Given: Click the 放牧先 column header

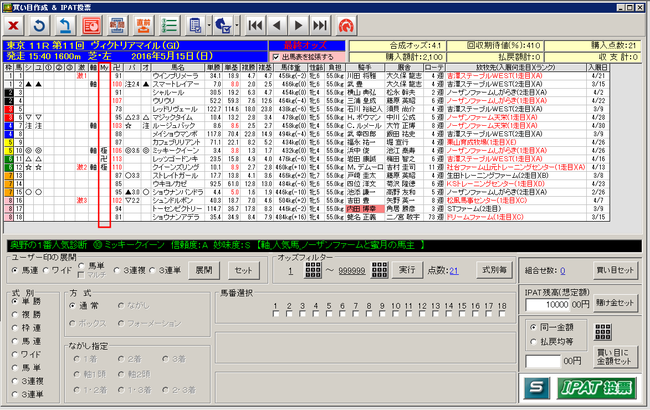Looking at the screenshot, I should point(516,67).
